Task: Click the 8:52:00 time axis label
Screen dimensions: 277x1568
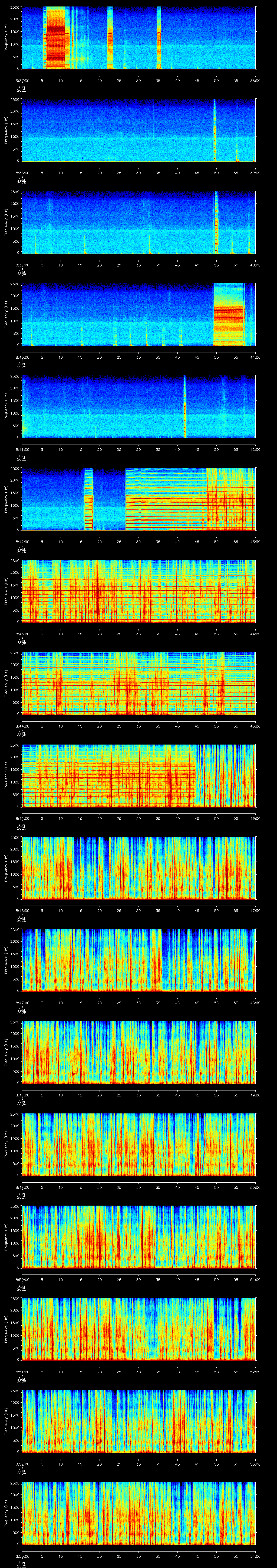Action: (x=22, y=1464)
